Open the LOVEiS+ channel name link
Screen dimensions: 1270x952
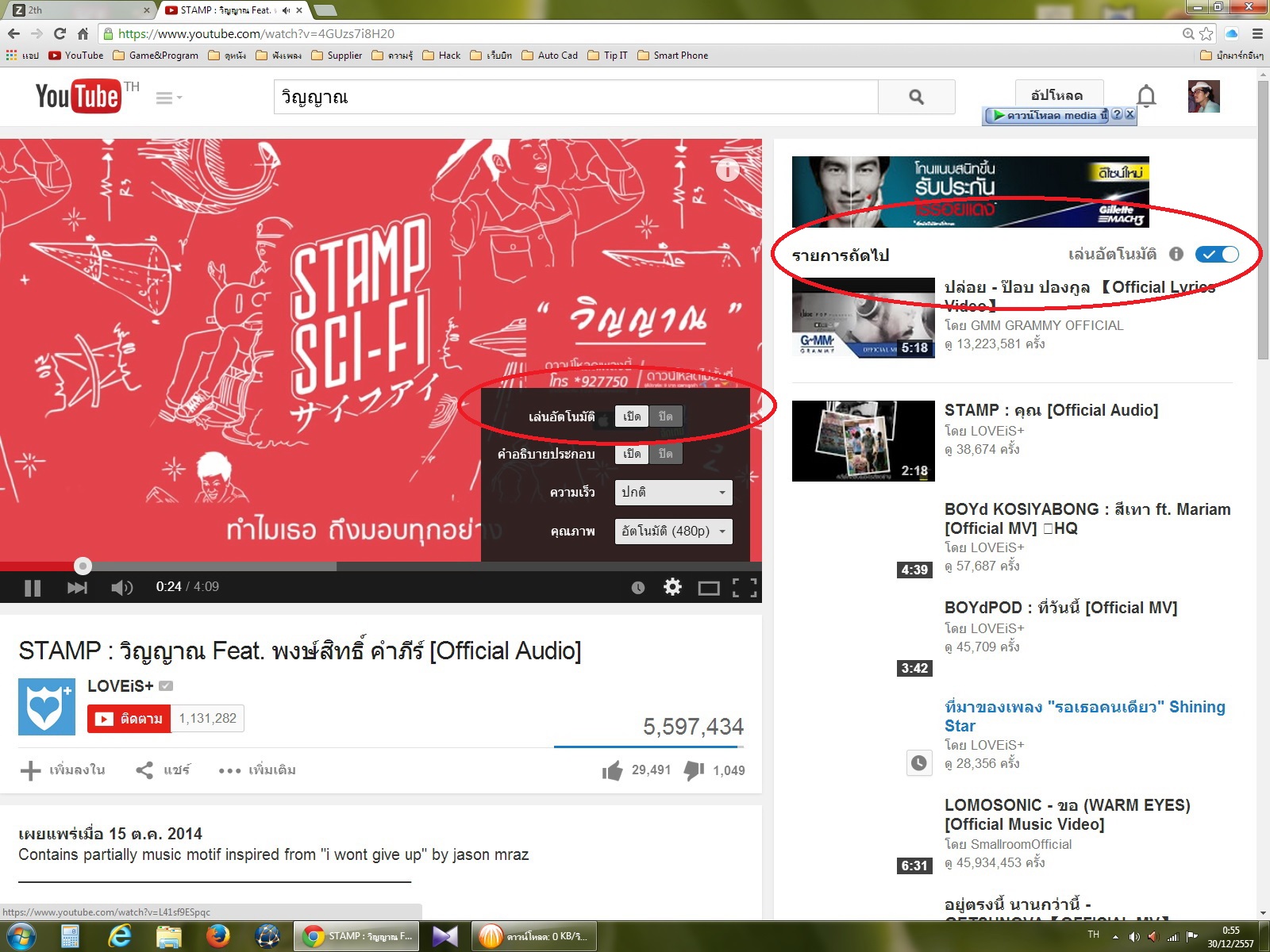pyautogui.click(x=121, y=685)
